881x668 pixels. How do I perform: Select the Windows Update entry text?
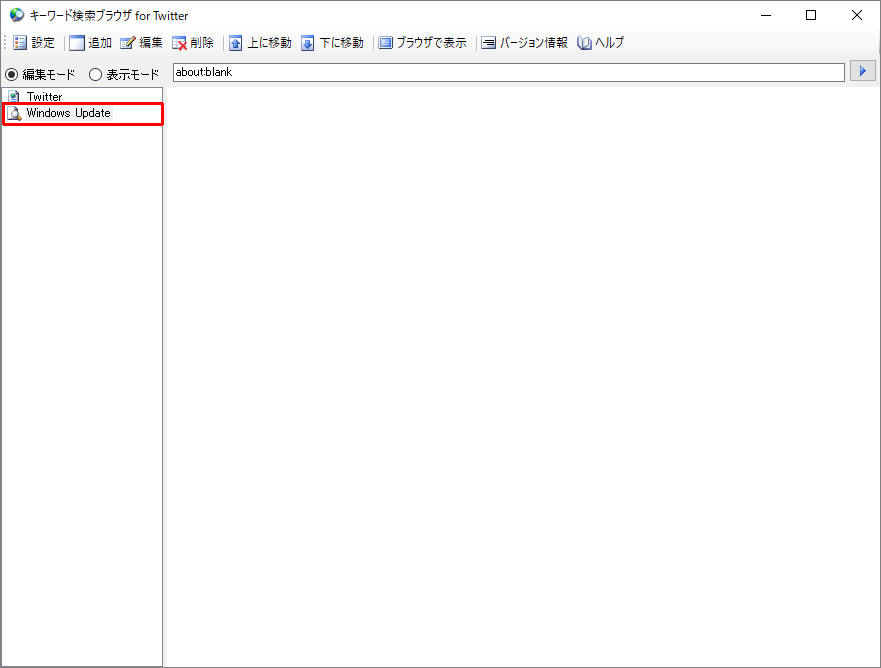68,113
